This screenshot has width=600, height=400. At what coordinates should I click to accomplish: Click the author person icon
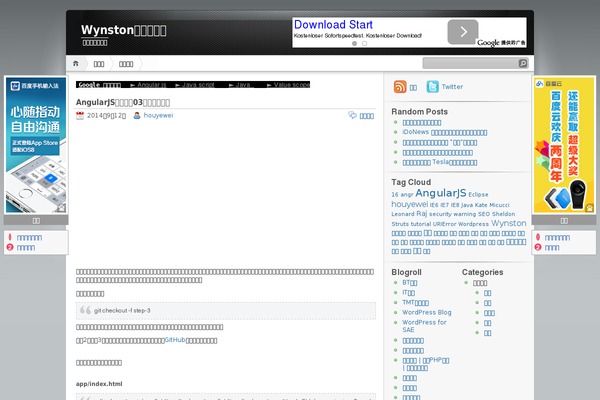(137, 116)
